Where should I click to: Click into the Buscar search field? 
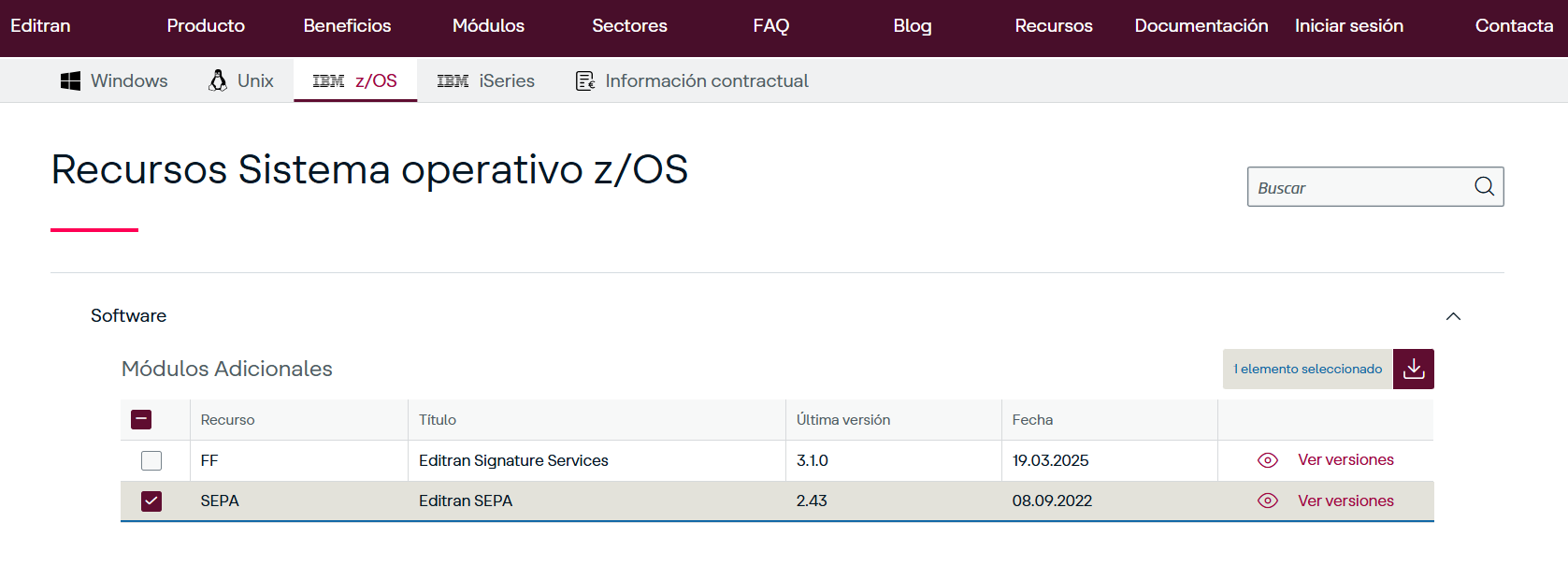[1356, 187]
